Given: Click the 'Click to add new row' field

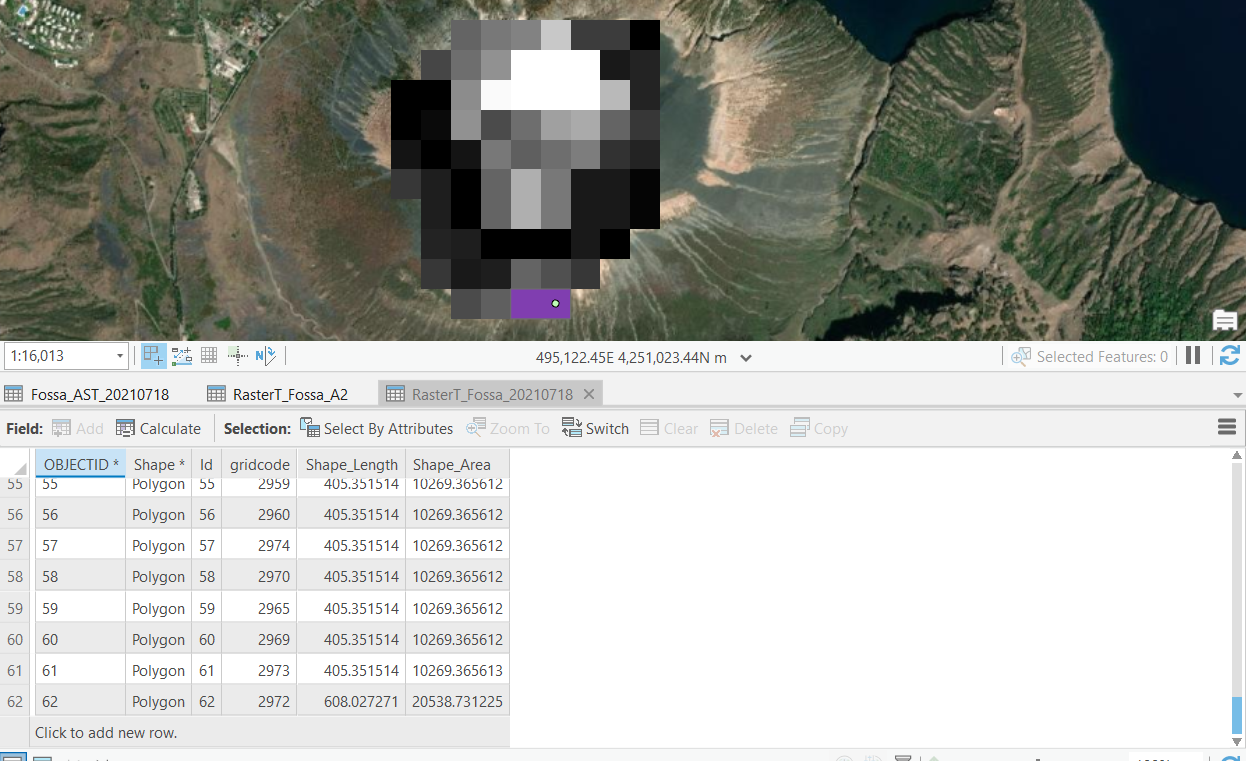Looking at the screenshot, I should coord(270,732).
